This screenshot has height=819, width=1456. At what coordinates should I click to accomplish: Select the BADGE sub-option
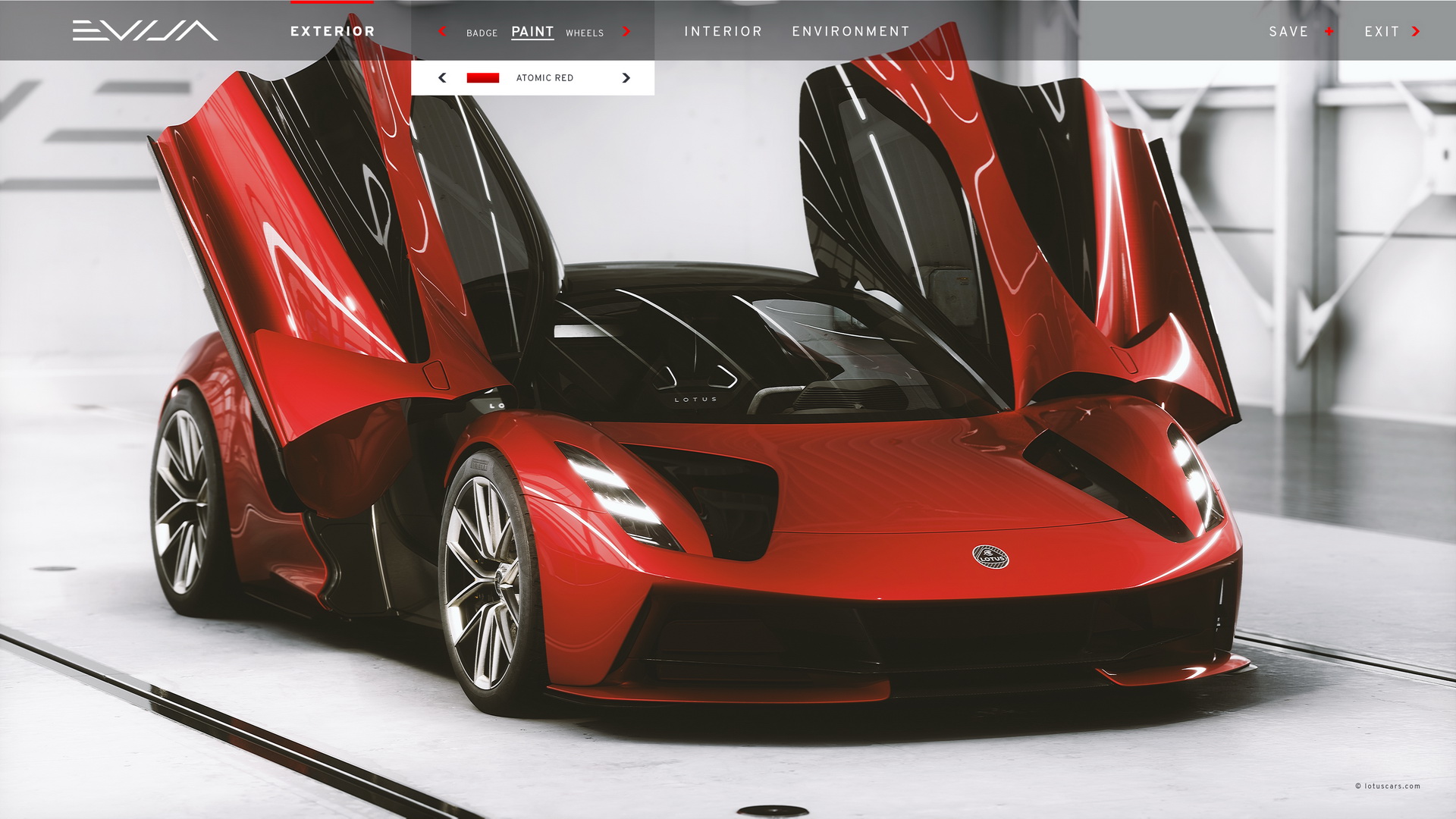click(x=482, y=33)
